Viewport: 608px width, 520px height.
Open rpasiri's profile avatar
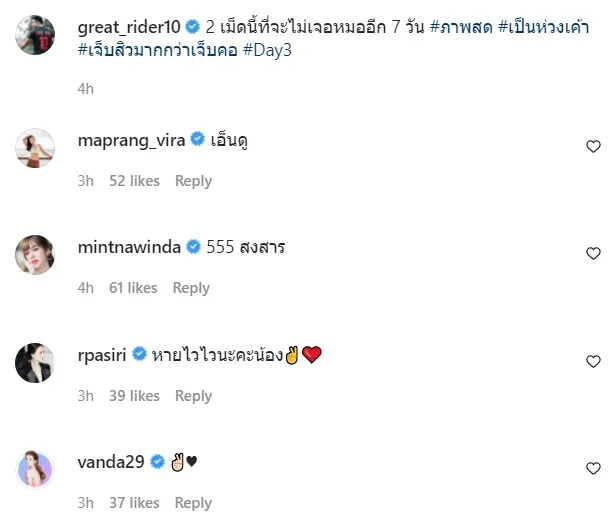point(34,362)
